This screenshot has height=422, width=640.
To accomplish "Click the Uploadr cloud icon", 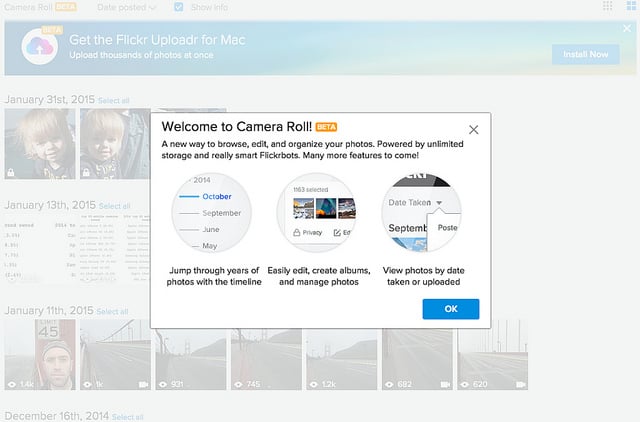I will [x=40, y=47].
